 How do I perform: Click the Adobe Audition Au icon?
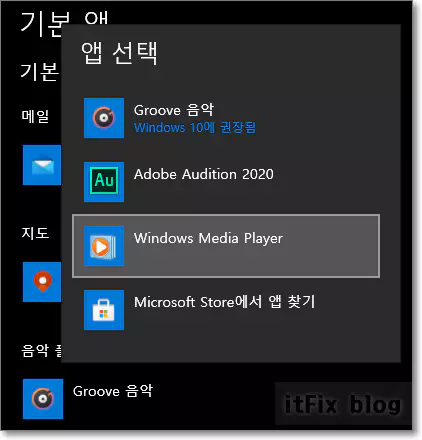[104, 182]
